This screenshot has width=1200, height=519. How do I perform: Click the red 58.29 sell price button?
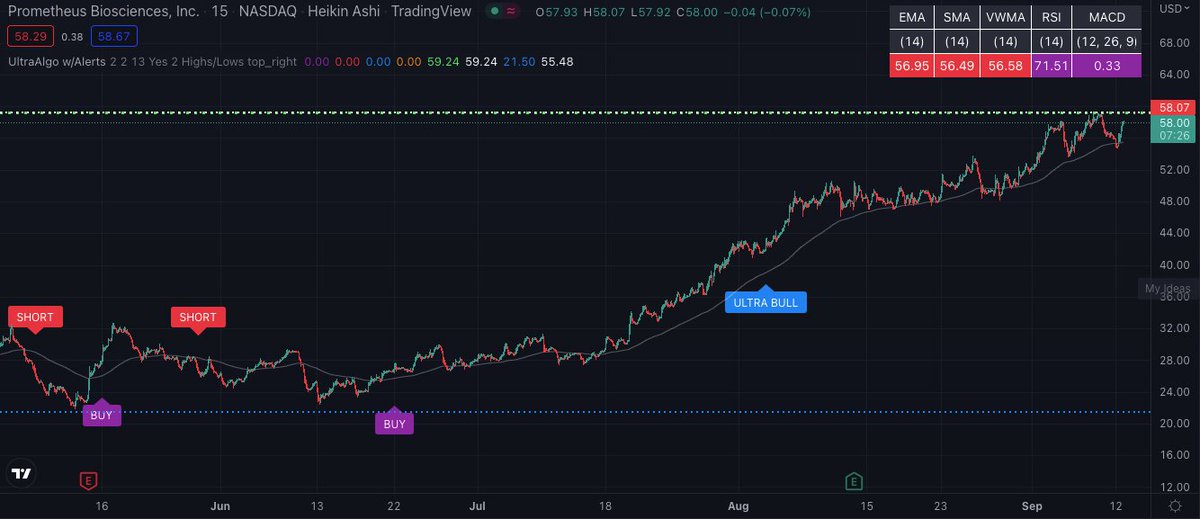(30, 37)
